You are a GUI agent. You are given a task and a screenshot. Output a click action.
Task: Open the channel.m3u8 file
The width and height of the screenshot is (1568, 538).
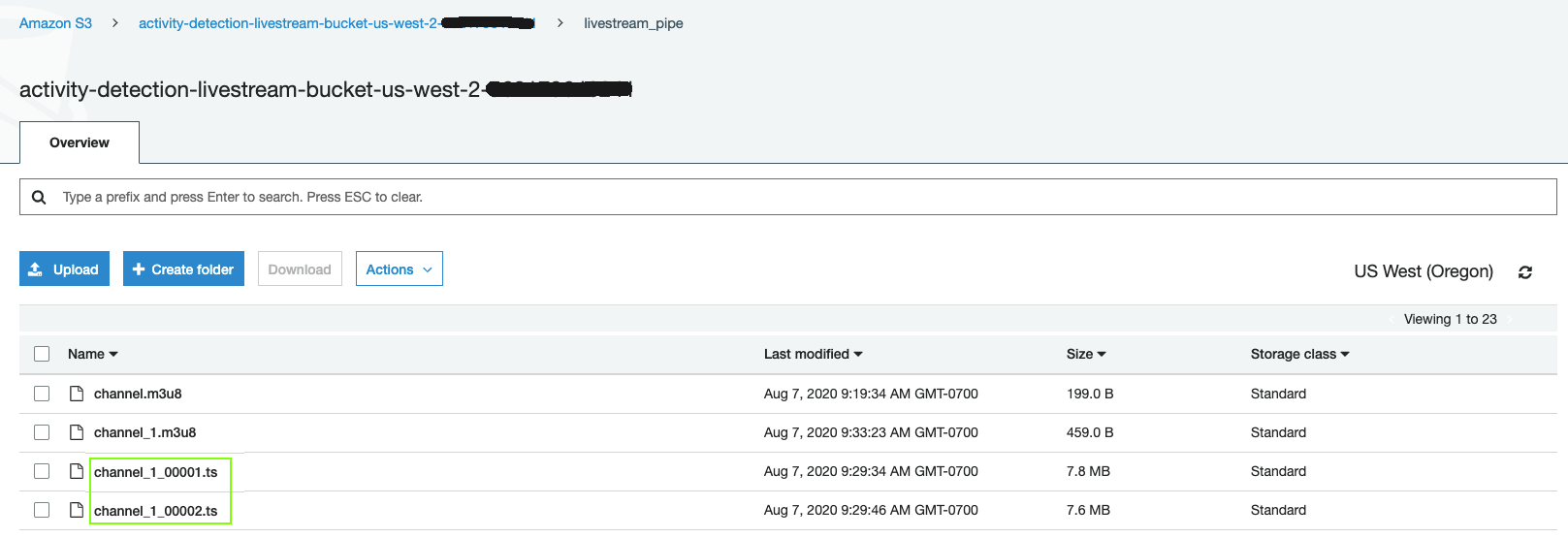138,394
